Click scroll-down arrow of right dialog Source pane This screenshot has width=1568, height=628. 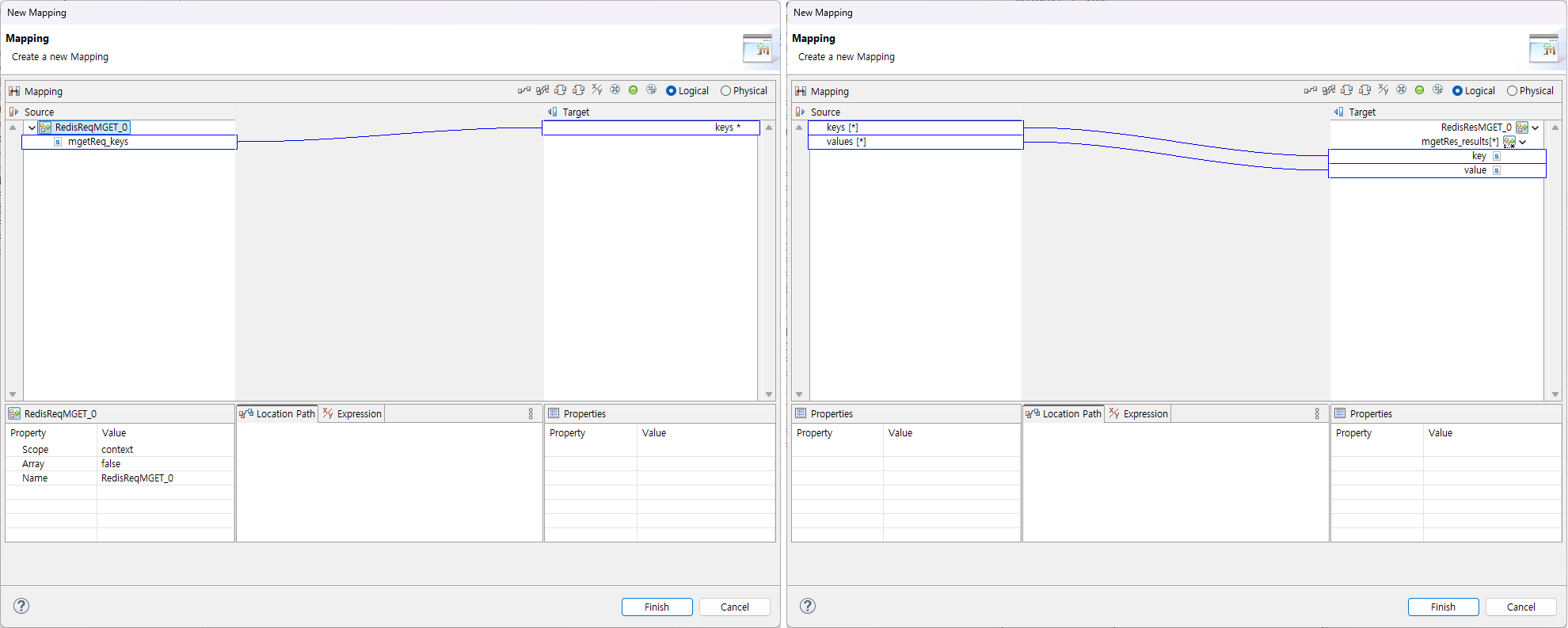(x=799, y=394)
